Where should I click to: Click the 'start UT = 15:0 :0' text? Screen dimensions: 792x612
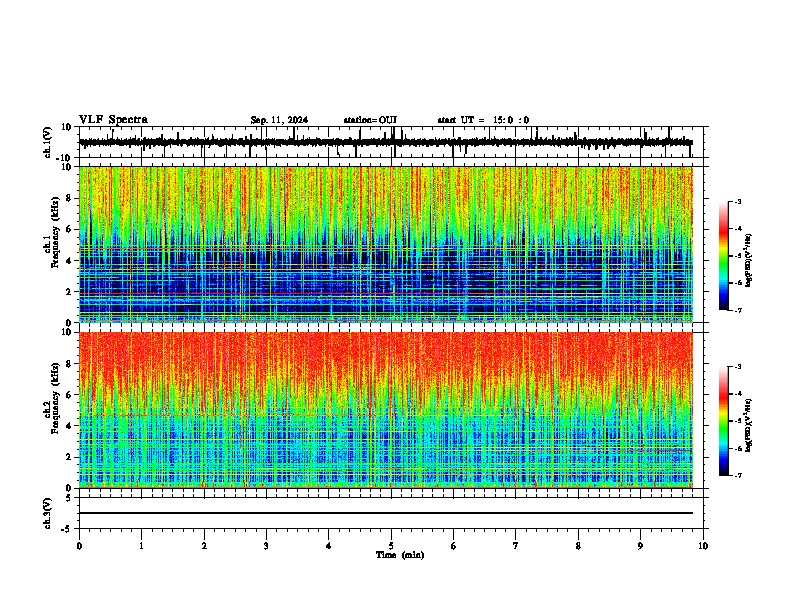pyautogui.click(x=483, y=120)
